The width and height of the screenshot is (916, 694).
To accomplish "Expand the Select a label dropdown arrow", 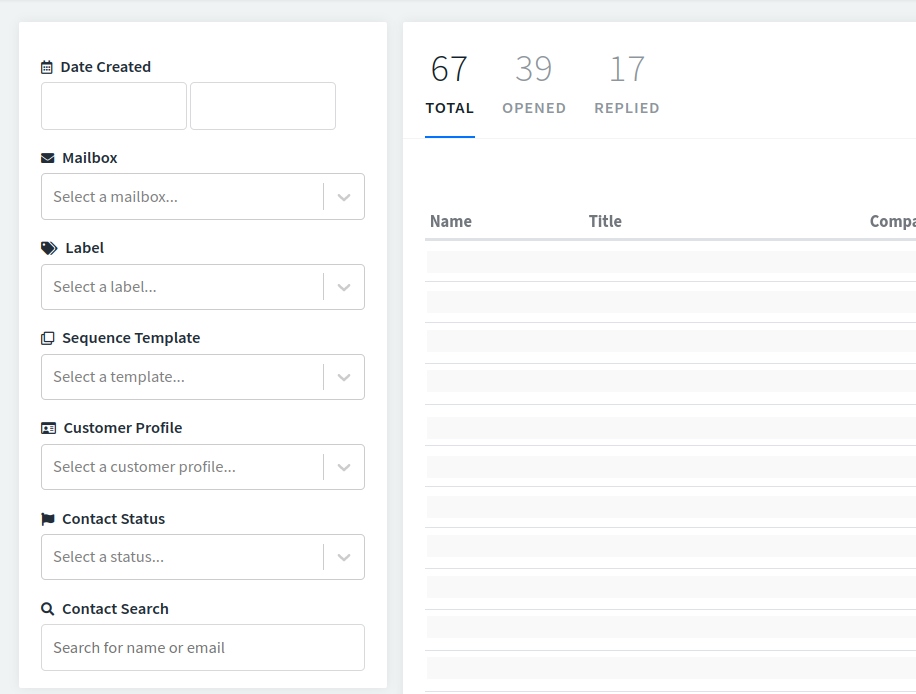I will pyautogui.click(x=344, y=287).
